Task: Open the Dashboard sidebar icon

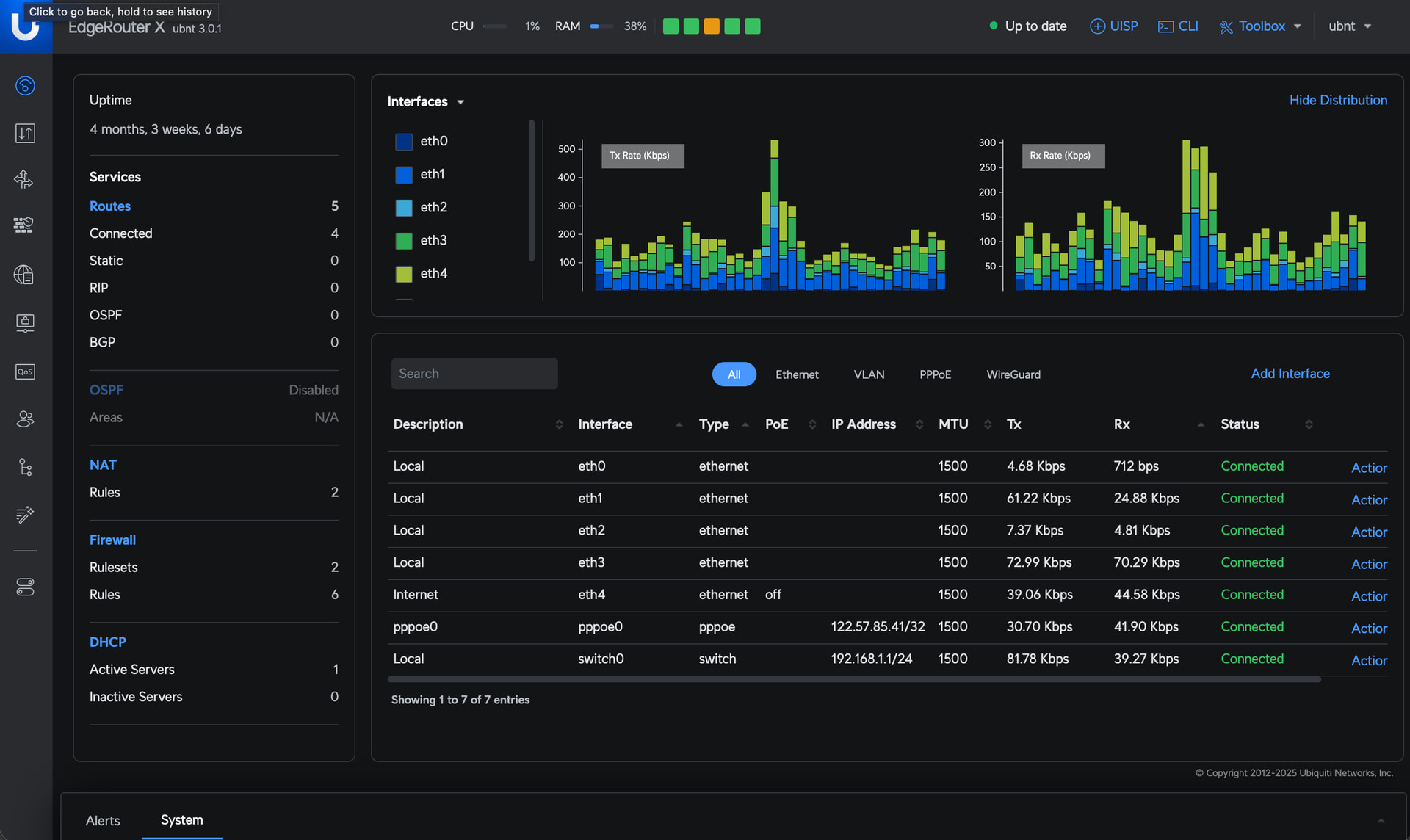Action: coord(25,86)
